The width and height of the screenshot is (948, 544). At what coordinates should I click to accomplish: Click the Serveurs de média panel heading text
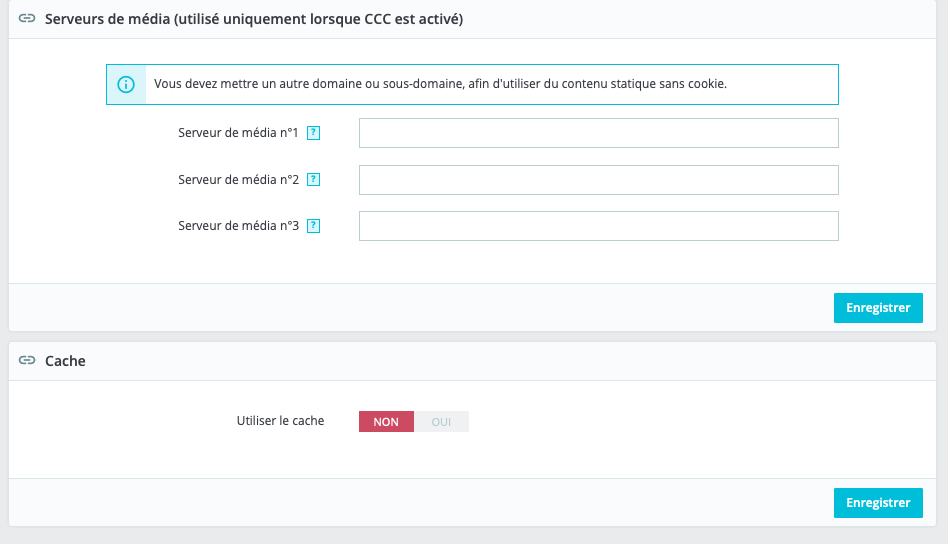click(253, 19)
